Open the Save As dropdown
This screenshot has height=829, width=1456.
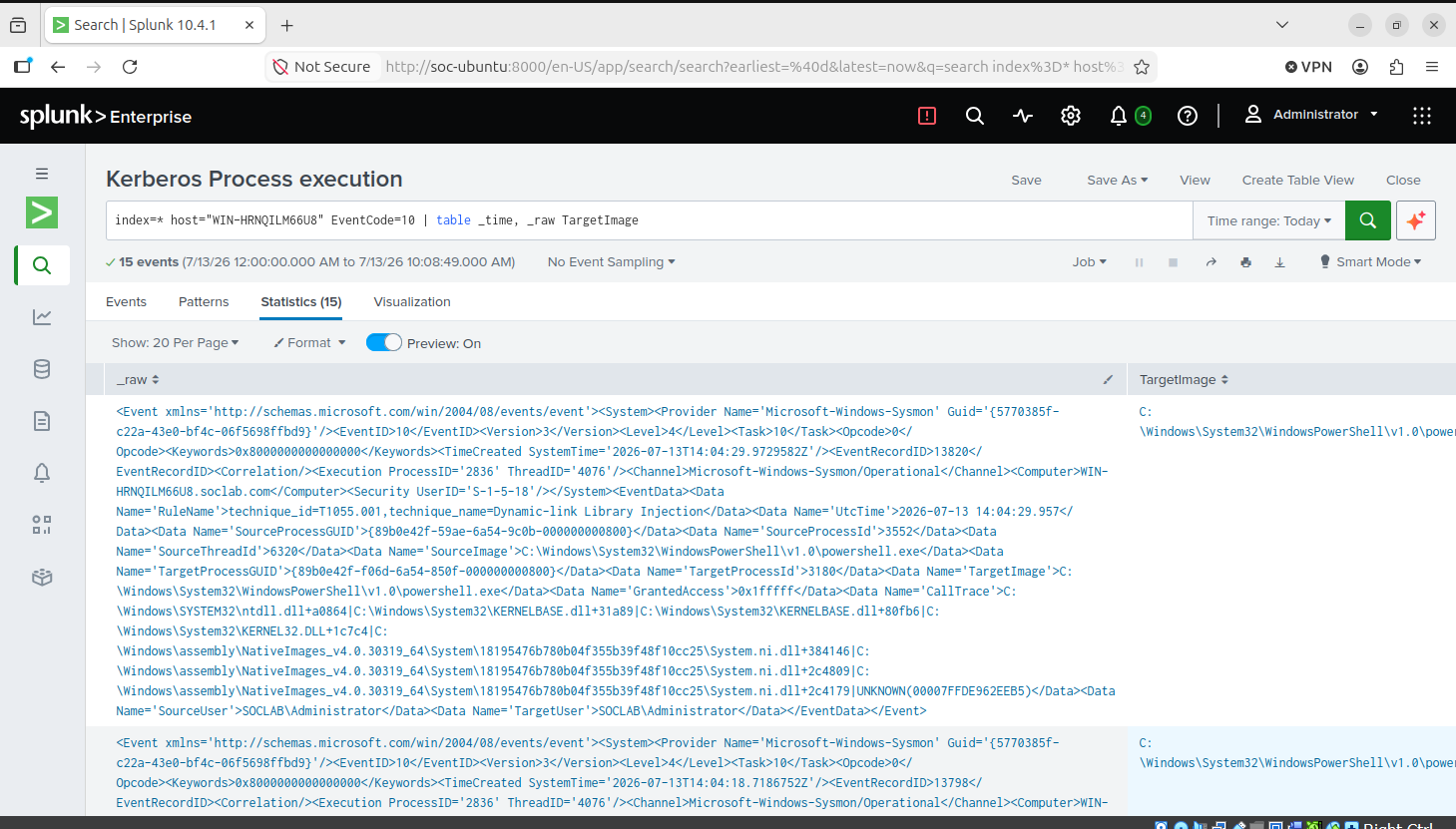point(1117,181)
